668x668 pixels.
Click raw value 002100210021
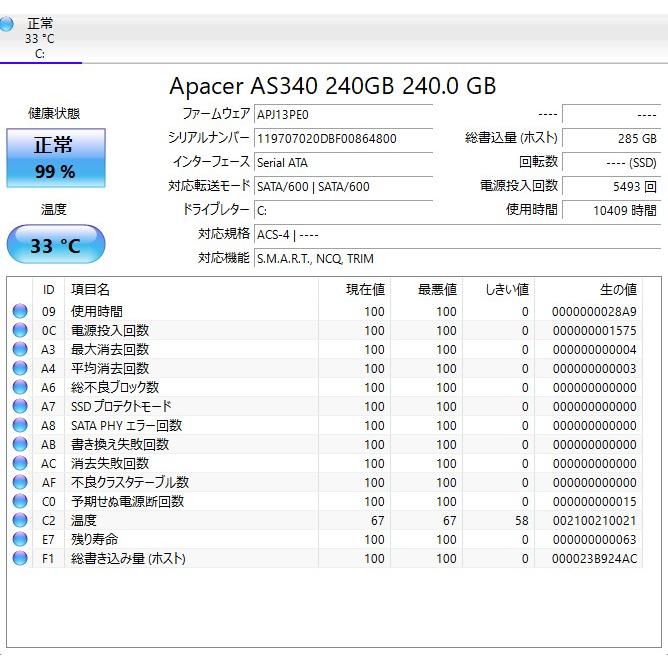point(594,521)
